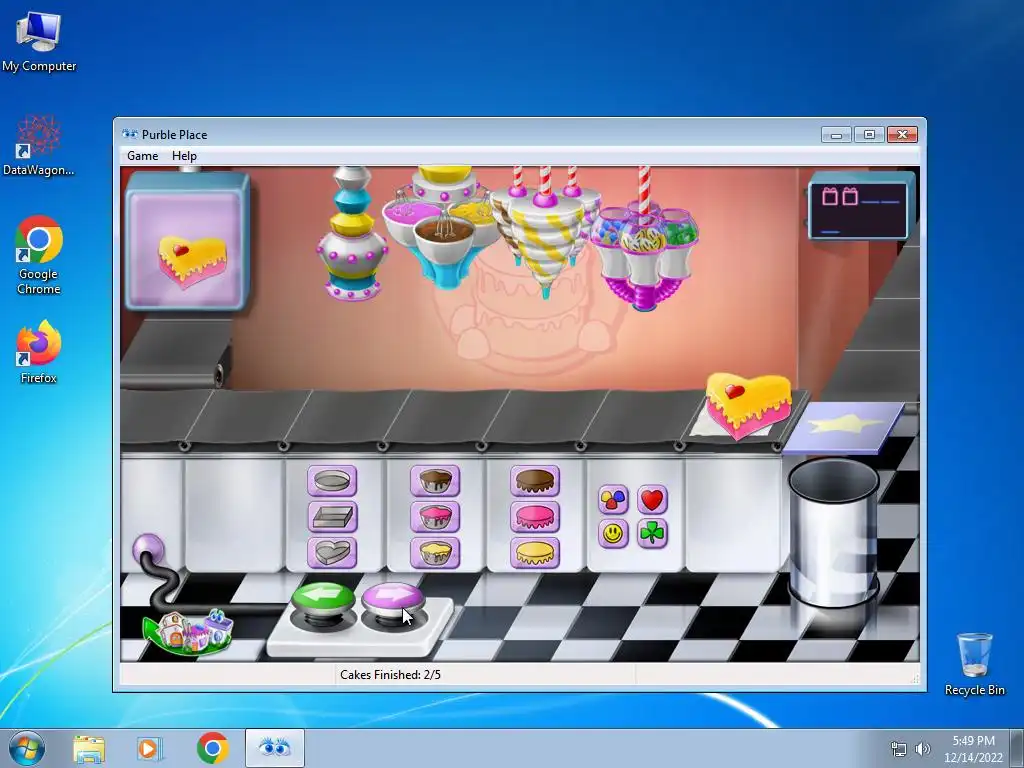Open the network tray icon
The image size is (1024, 768).
tap(899, 749)
